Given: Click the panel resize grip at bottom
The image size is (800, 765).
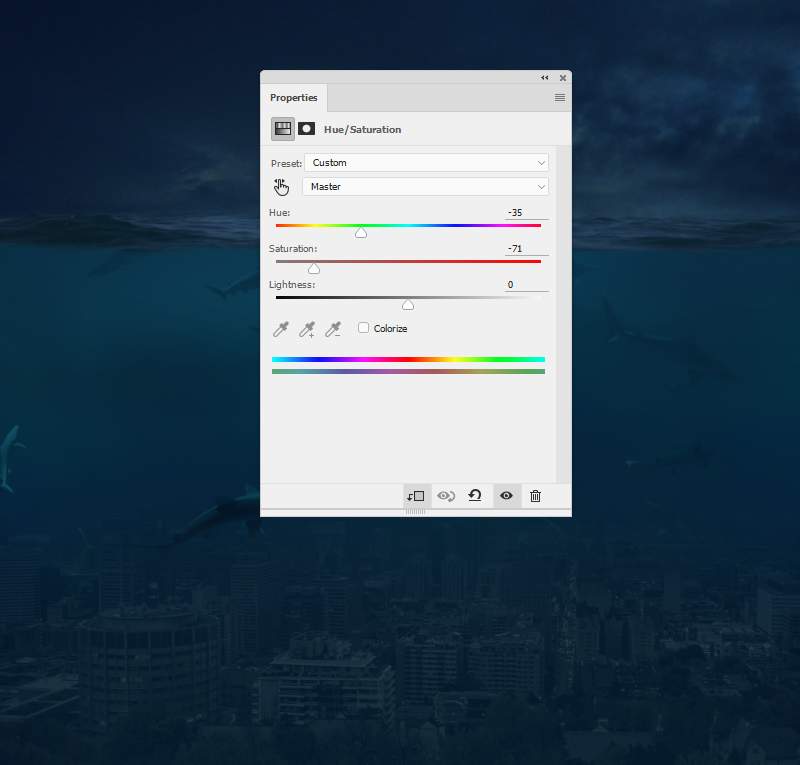Looking at the screenshot, I should [x=415, y=511].
